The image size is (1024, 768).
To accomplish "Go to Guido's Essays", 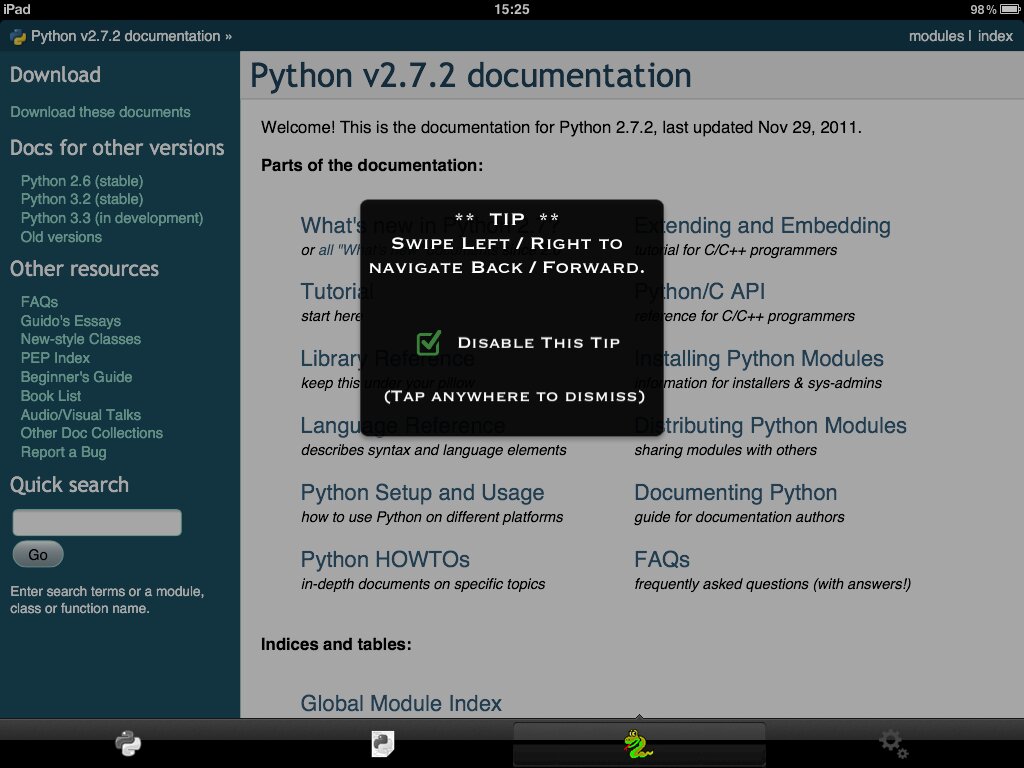I will click(x=70, y=321).
